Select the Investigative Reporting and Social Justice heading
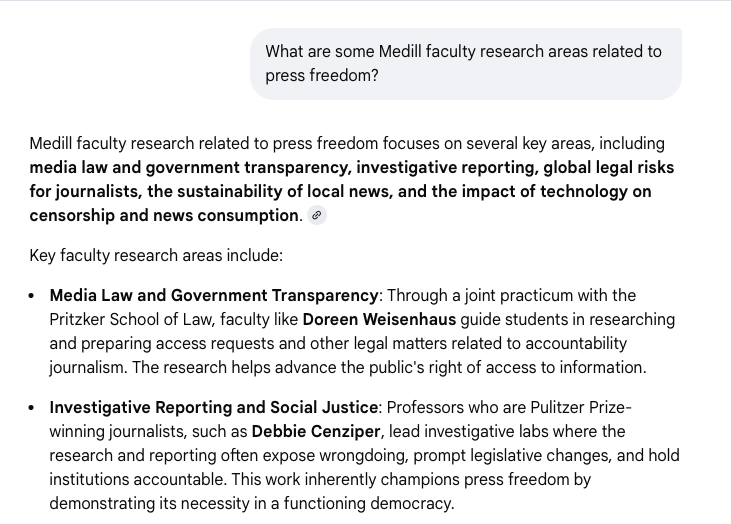 [x=214, y=408]
